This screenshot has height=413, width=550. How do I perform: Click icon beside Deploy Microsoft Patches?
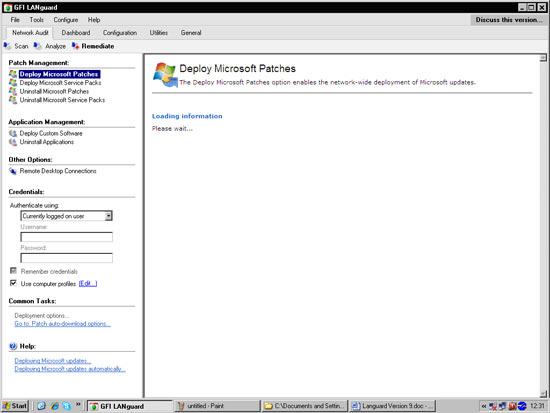click(x=13, y=74)
